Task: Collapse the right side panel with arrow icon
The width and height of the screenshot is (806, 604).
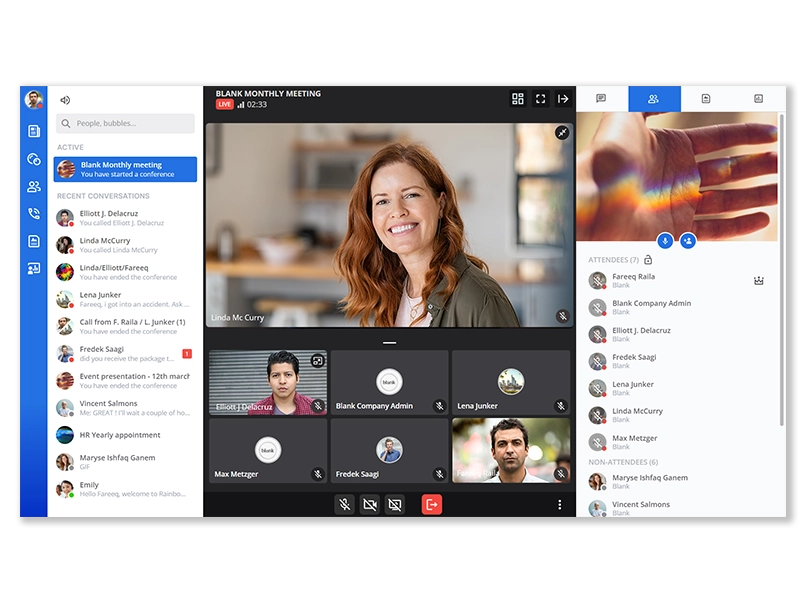Action: pos(563,99)
